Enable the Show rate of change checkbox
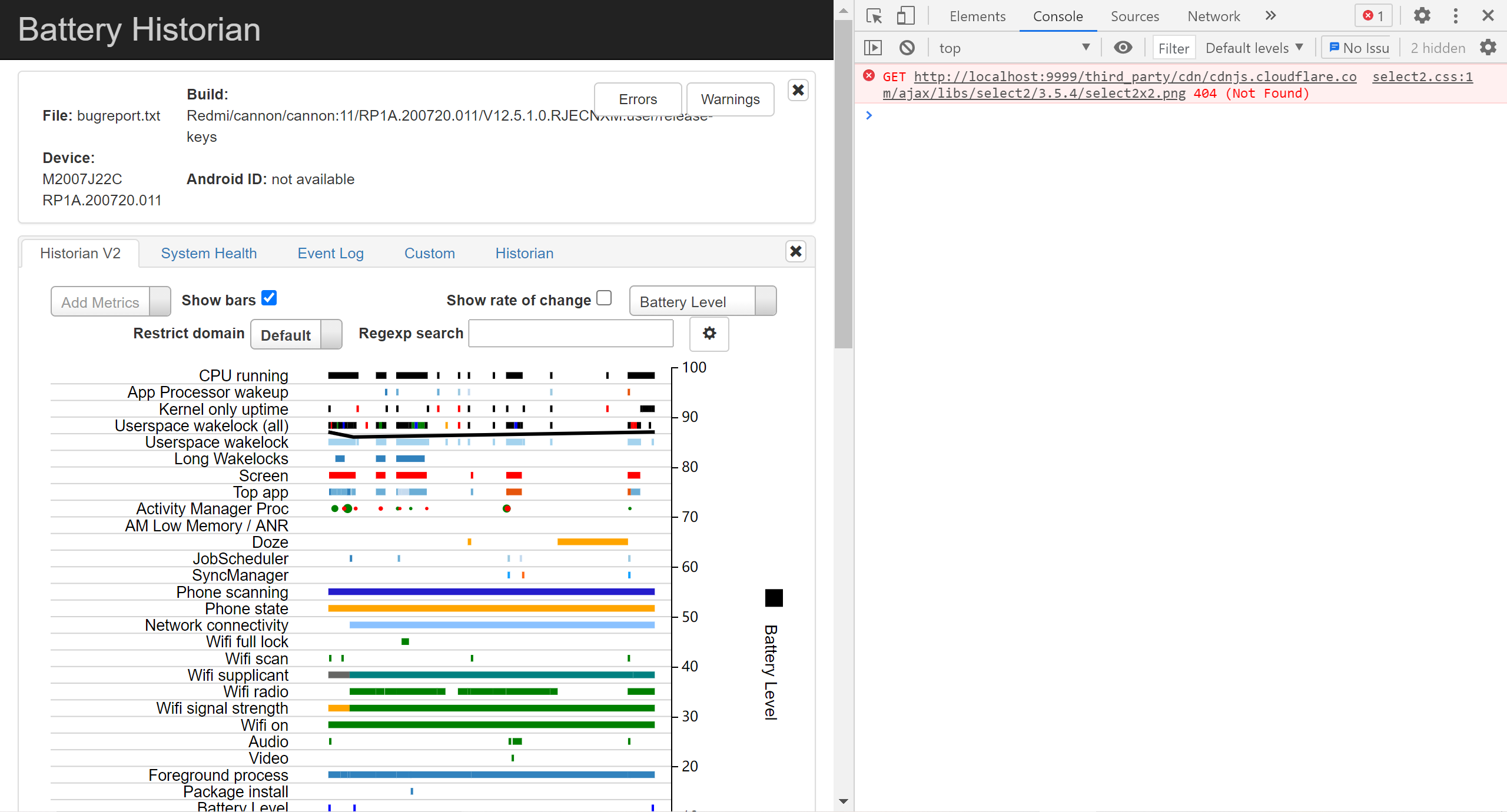This screenshot has width=1507, height=812. [604, 298]
